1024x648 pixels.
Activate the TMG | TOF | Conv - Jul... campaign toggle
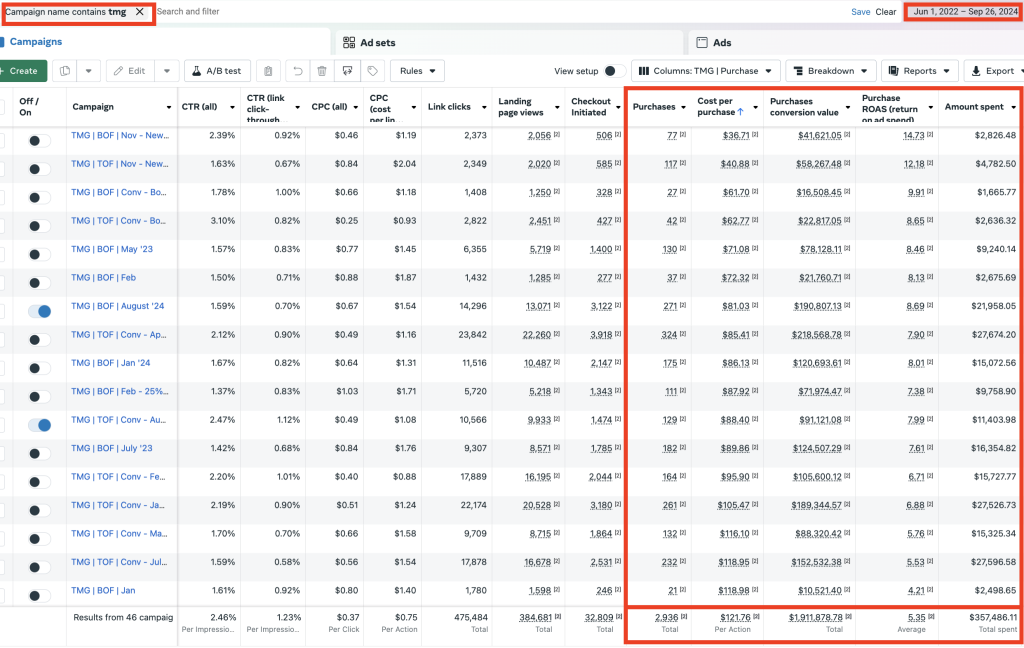point(39,567)
